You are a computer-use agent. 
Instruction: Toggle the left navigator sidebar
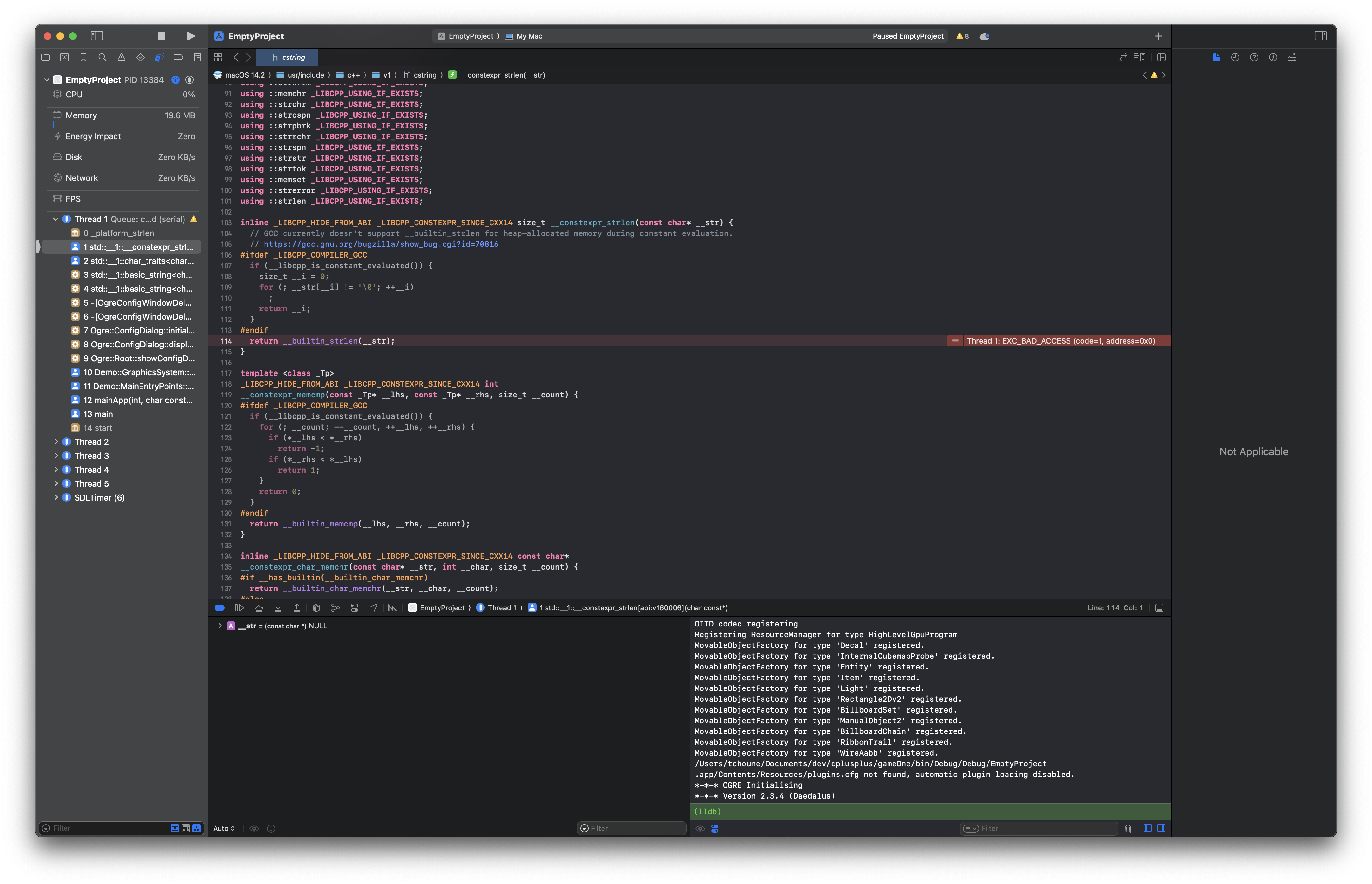97,36
